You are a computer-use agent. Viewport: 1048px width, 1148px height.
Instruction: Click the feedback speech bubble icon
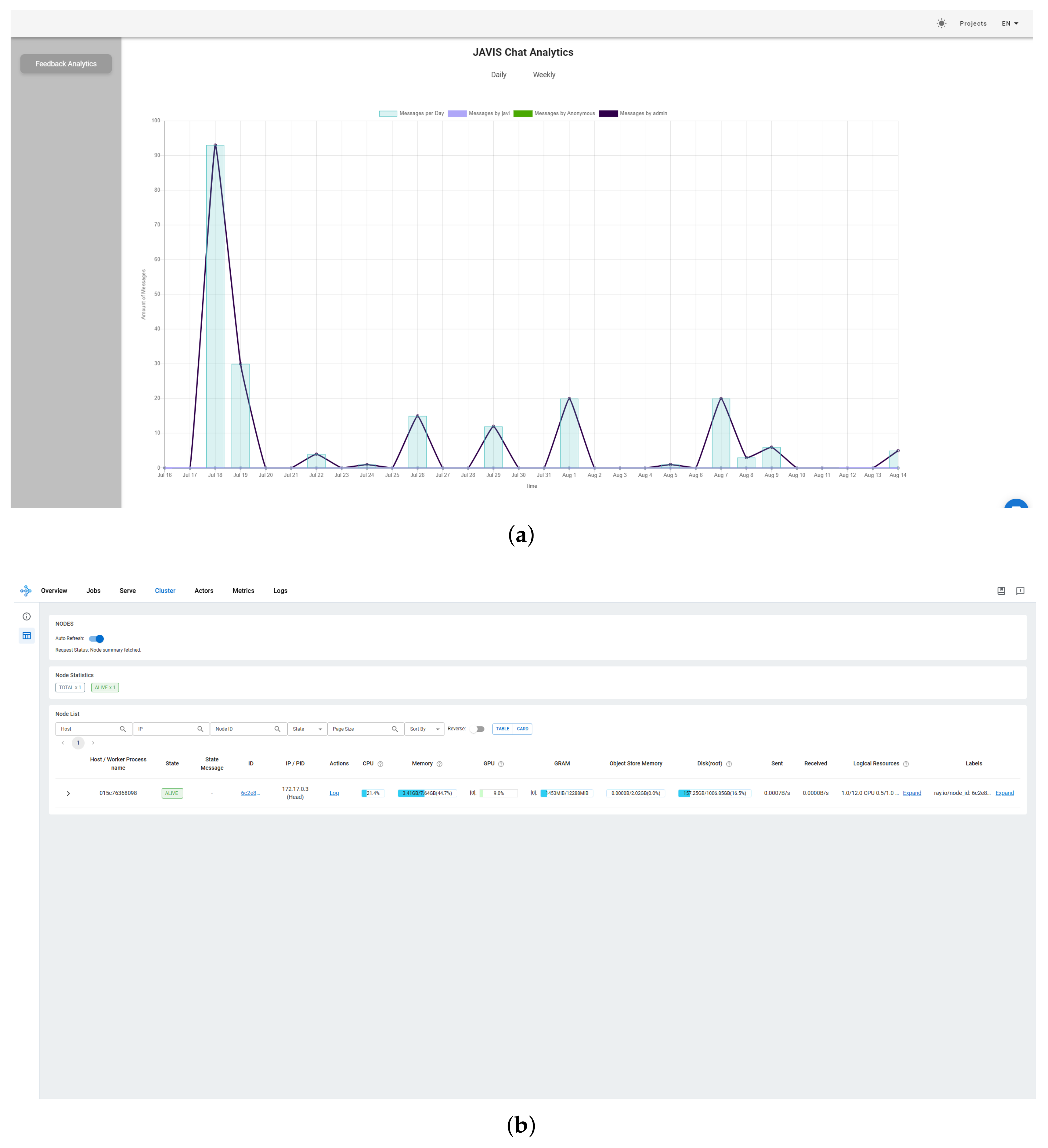[x=1020, y=590]
